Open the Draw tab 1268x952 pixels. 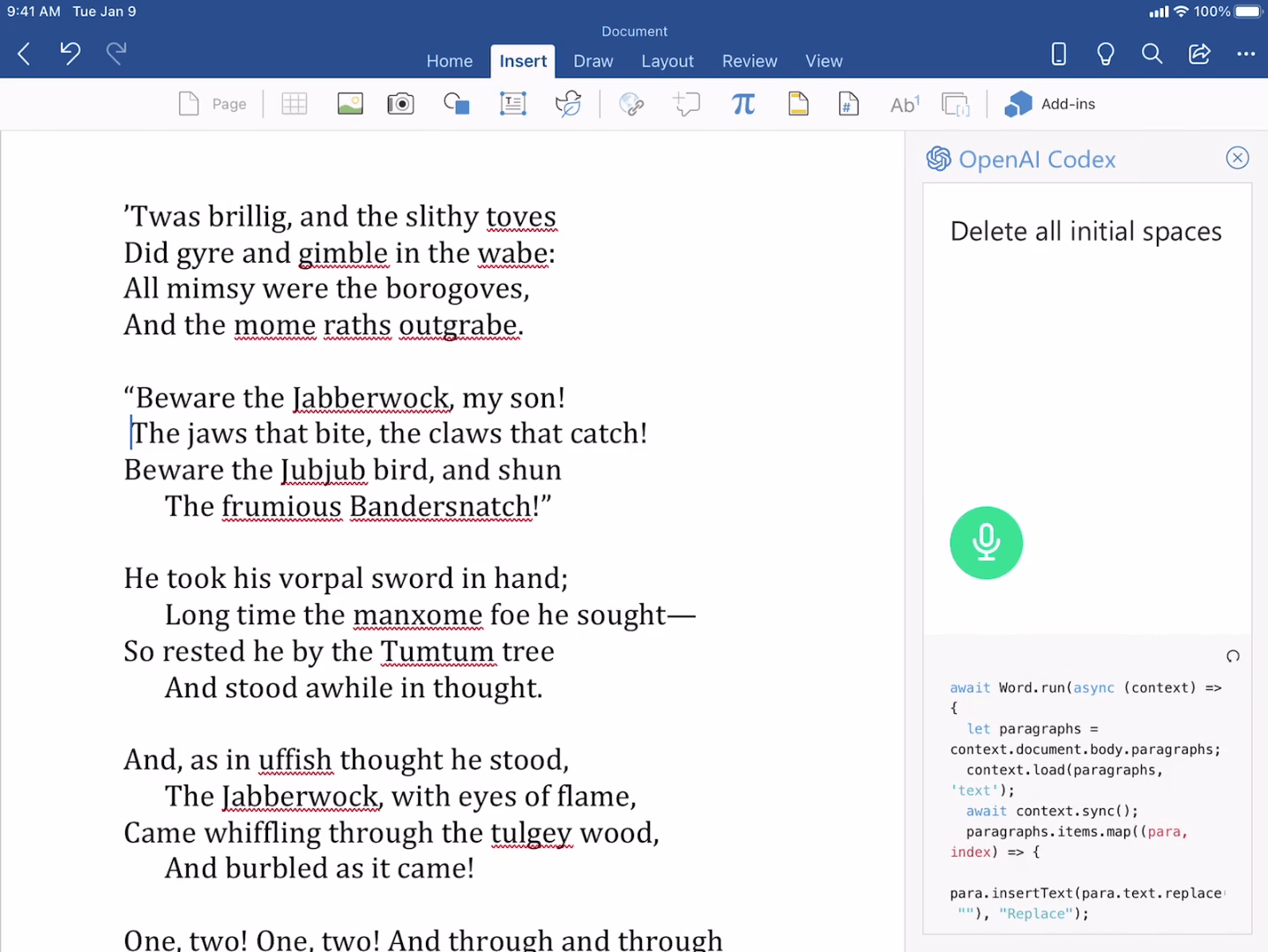[593, 61]
